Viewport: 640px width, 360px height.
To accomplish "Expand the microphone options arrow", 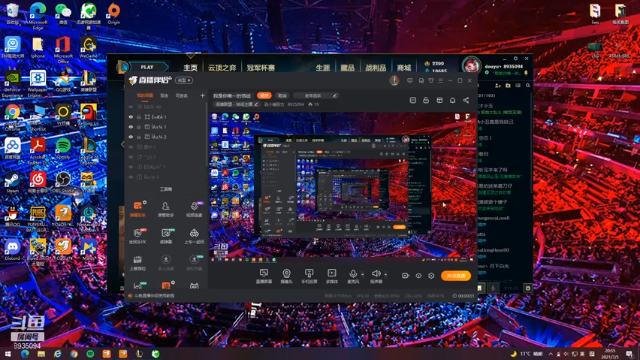I will 362,274.
